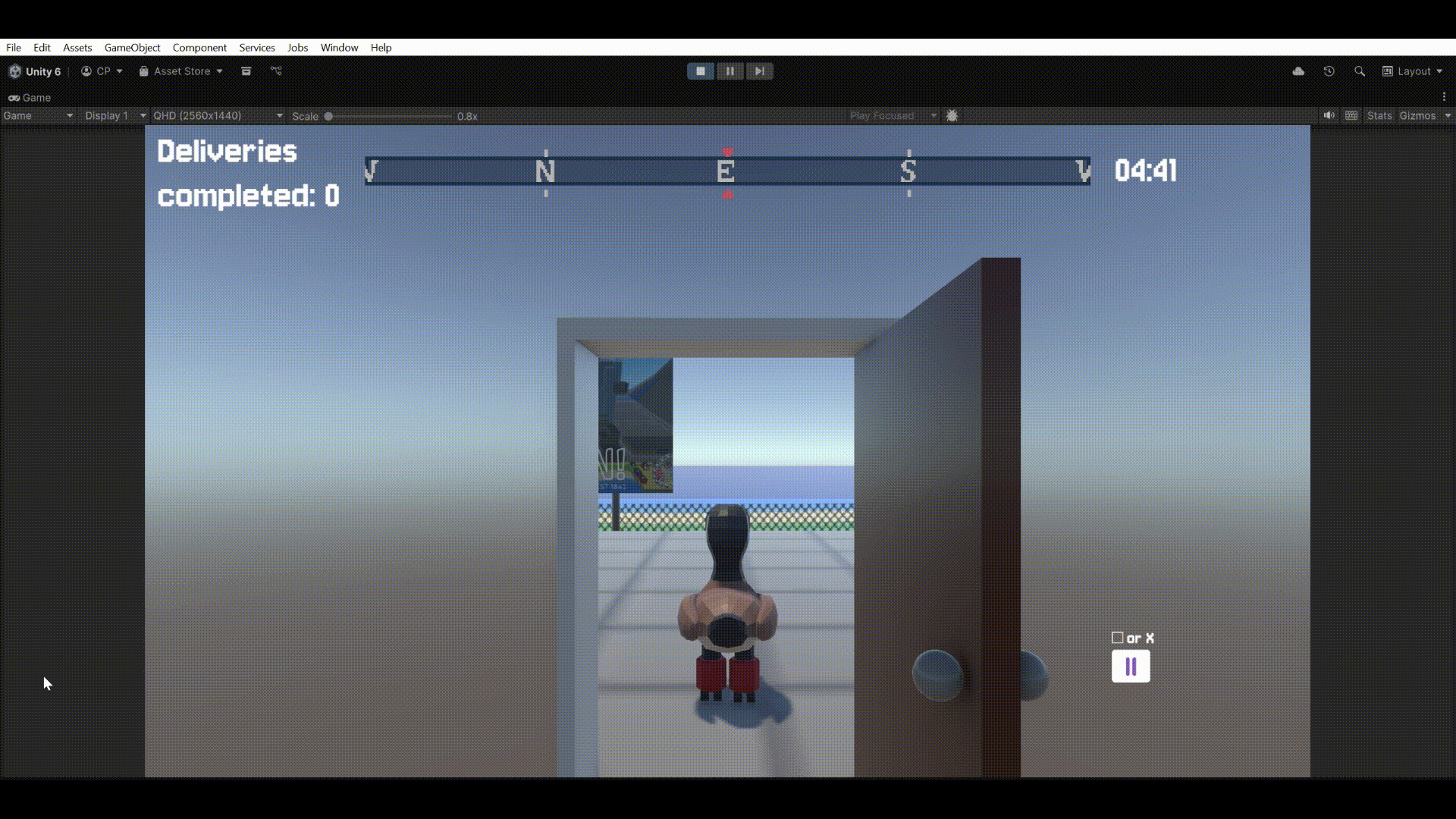Open the Game tab three-dot options
Image resolution: width=1456 pixels, height=819 pixels.
pyautogui.click(x=1444, y=97)
